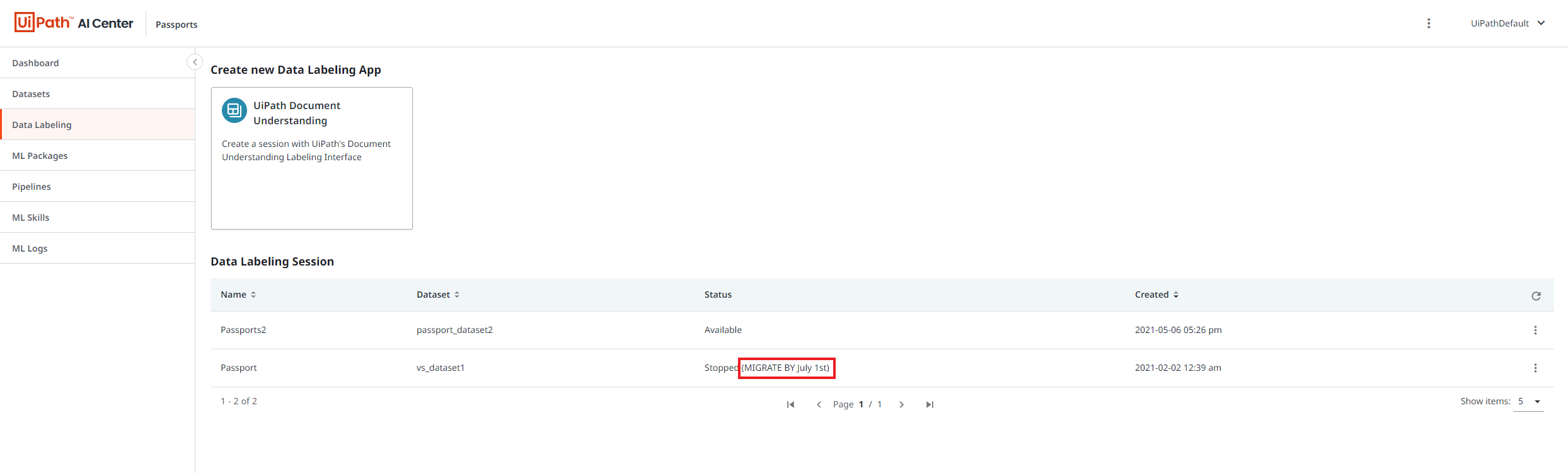This screenshot has height=473, width=1568.
Task: Select Data Labeling in sidebar
Action: tap(98, 125)
